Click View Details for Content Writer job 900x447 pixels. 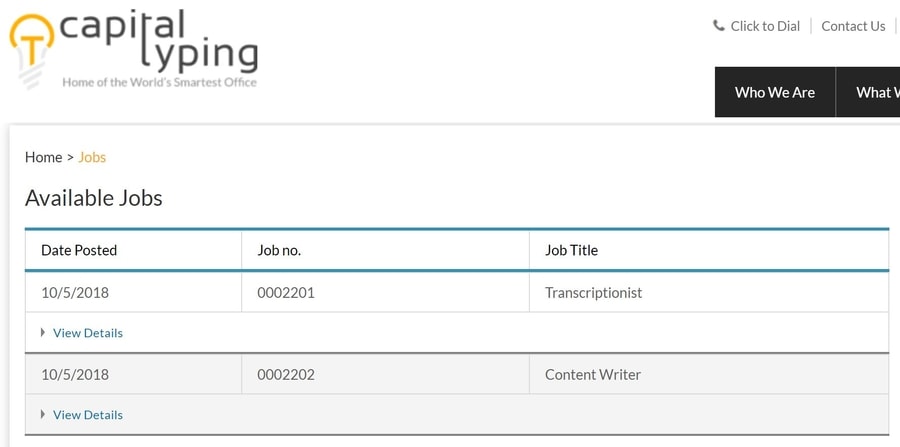88,415
